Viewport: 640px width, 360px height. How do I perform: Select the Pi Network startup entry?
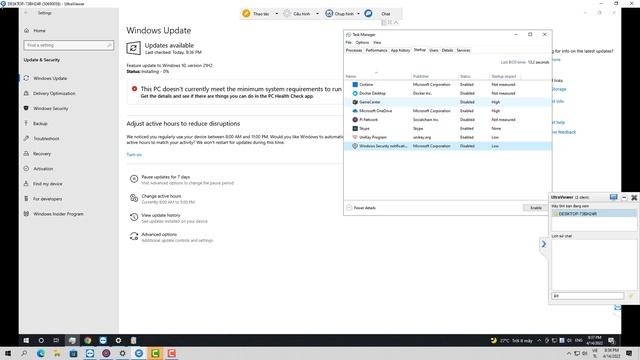[448, 120]
